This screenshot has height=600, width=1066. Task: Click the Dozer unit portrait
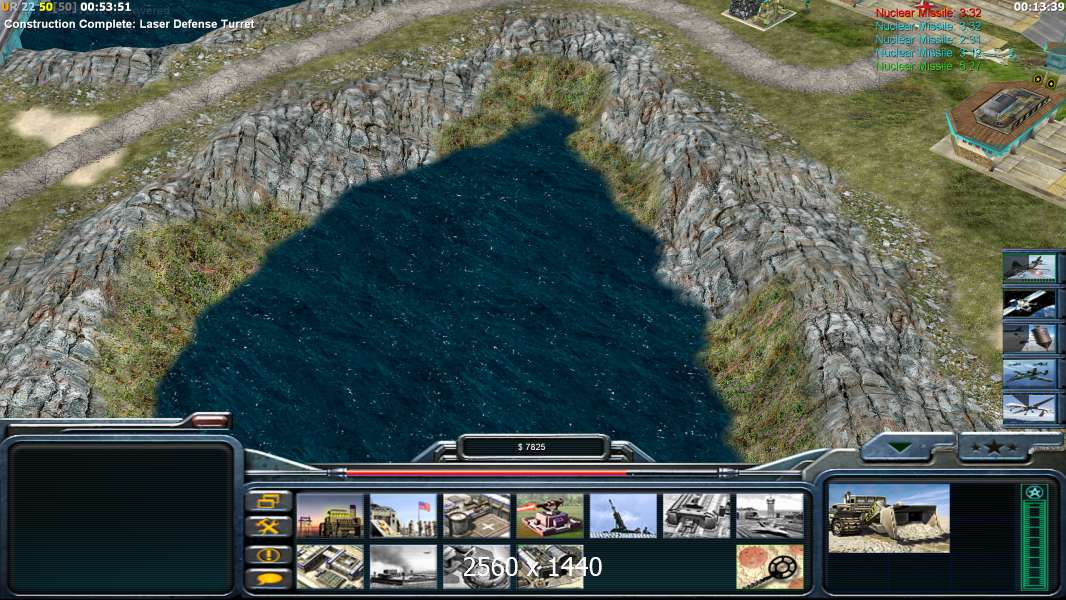coord(889,518)
